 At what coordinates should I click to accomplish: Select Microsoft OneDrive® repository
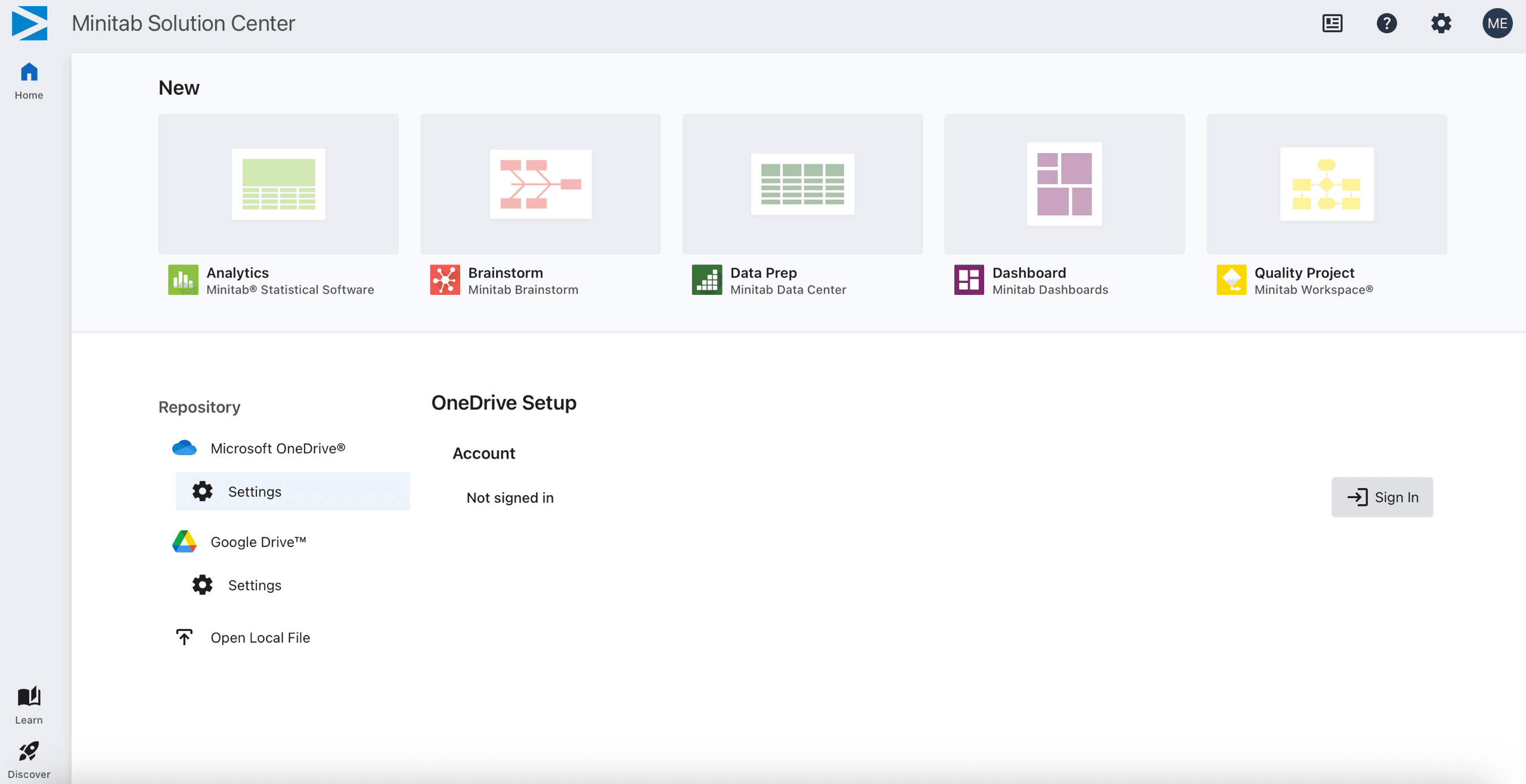tap(278, 448)
